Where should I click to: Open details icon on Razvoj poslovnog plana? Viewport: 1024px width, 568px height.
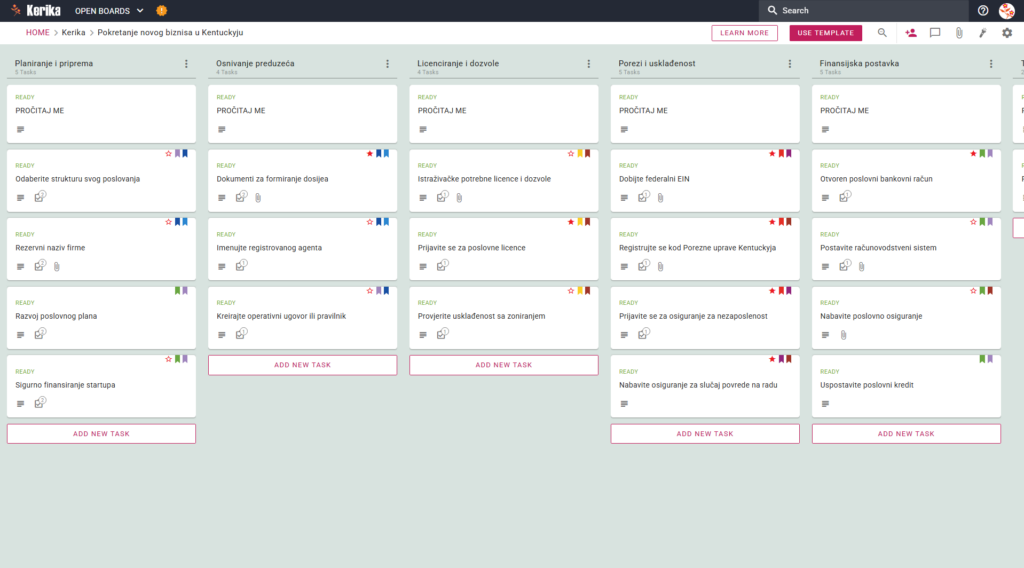click(20, 335)
